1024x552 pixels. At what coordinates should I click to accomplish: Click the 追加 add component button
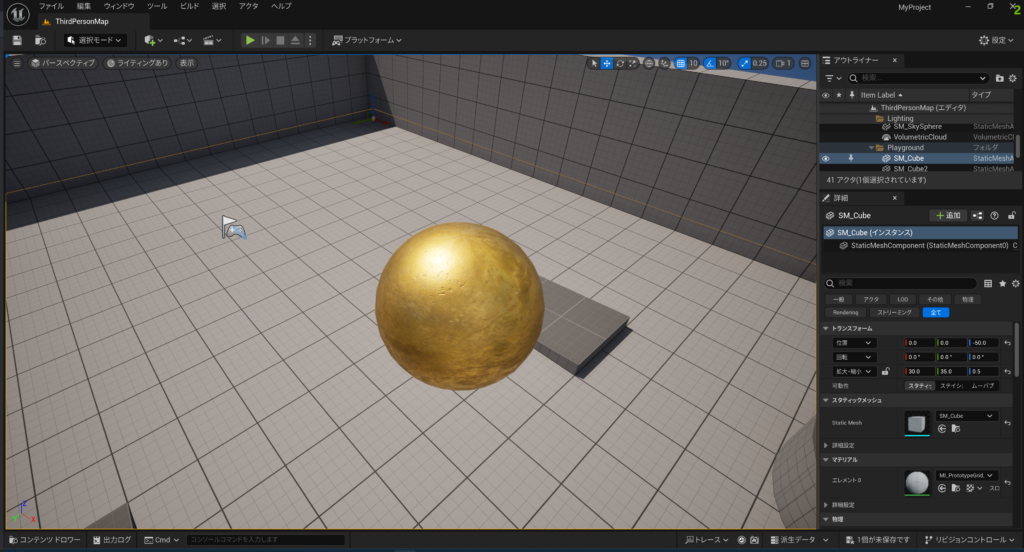coord(947,215)
